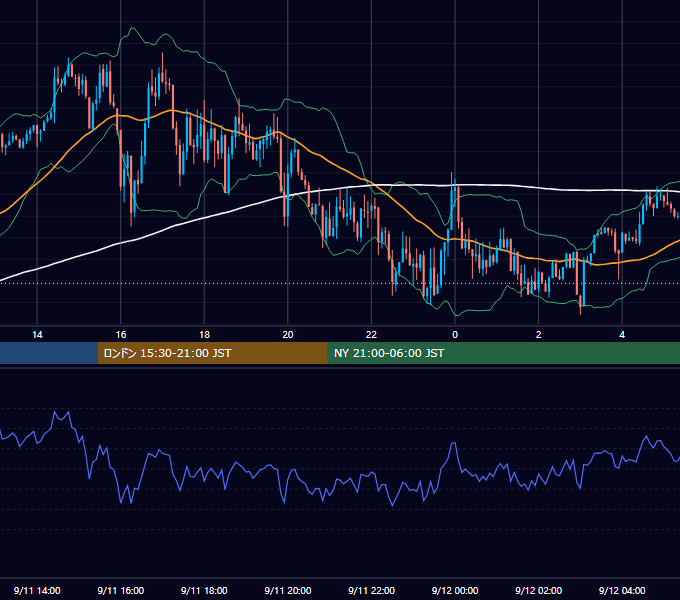
Task: Select the London 15:30-21:00 JST session bar
Action: click(x=212, y=353)
